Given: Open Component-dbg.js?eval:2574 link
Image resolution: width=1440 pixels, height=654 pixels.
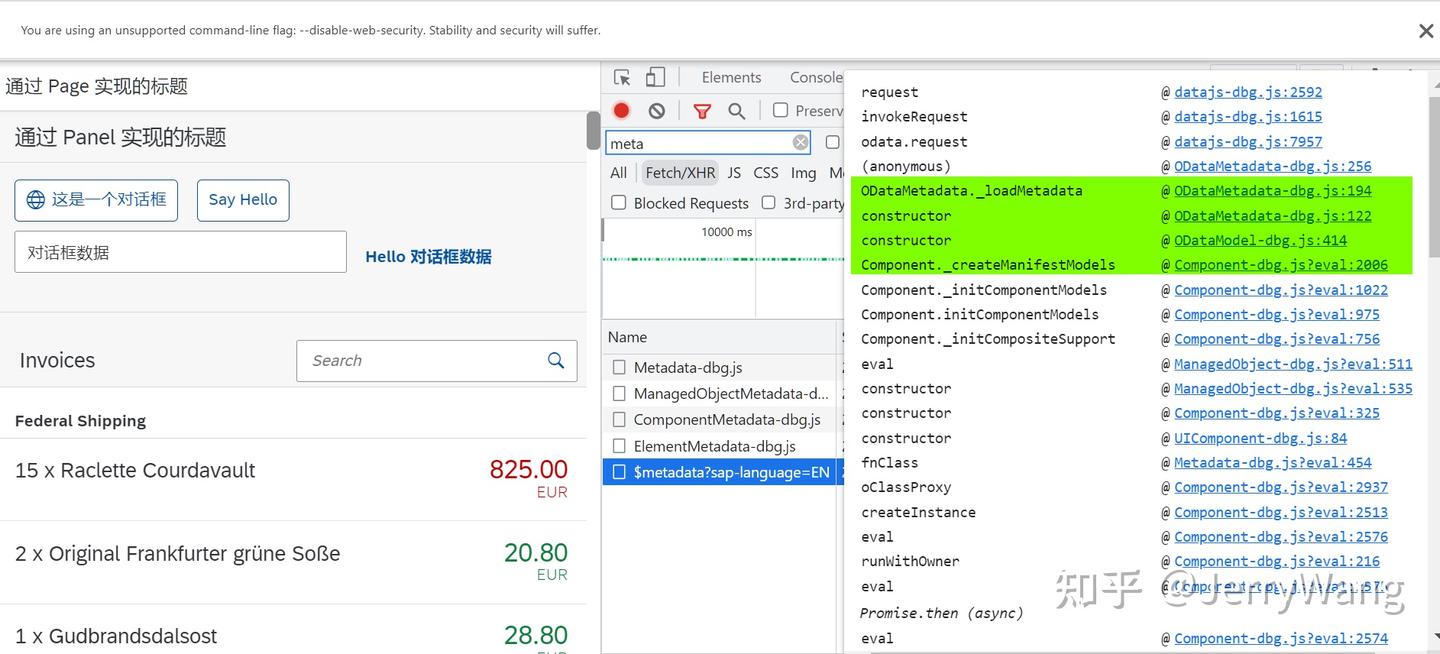Looking at the screenshot, I should click(x=1281, y=638).
